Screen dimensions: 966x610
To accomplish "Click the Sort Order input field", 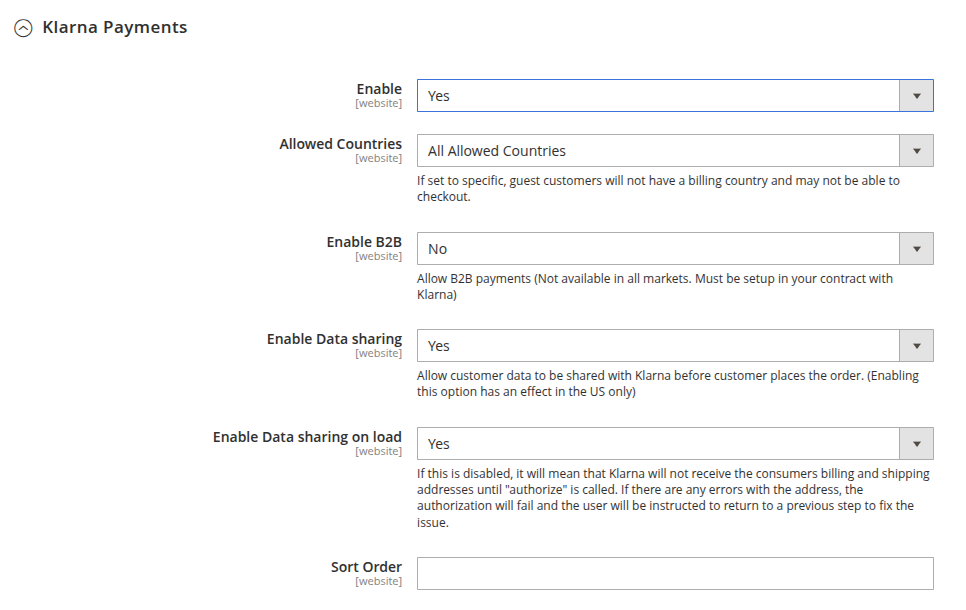I will 675,574.
